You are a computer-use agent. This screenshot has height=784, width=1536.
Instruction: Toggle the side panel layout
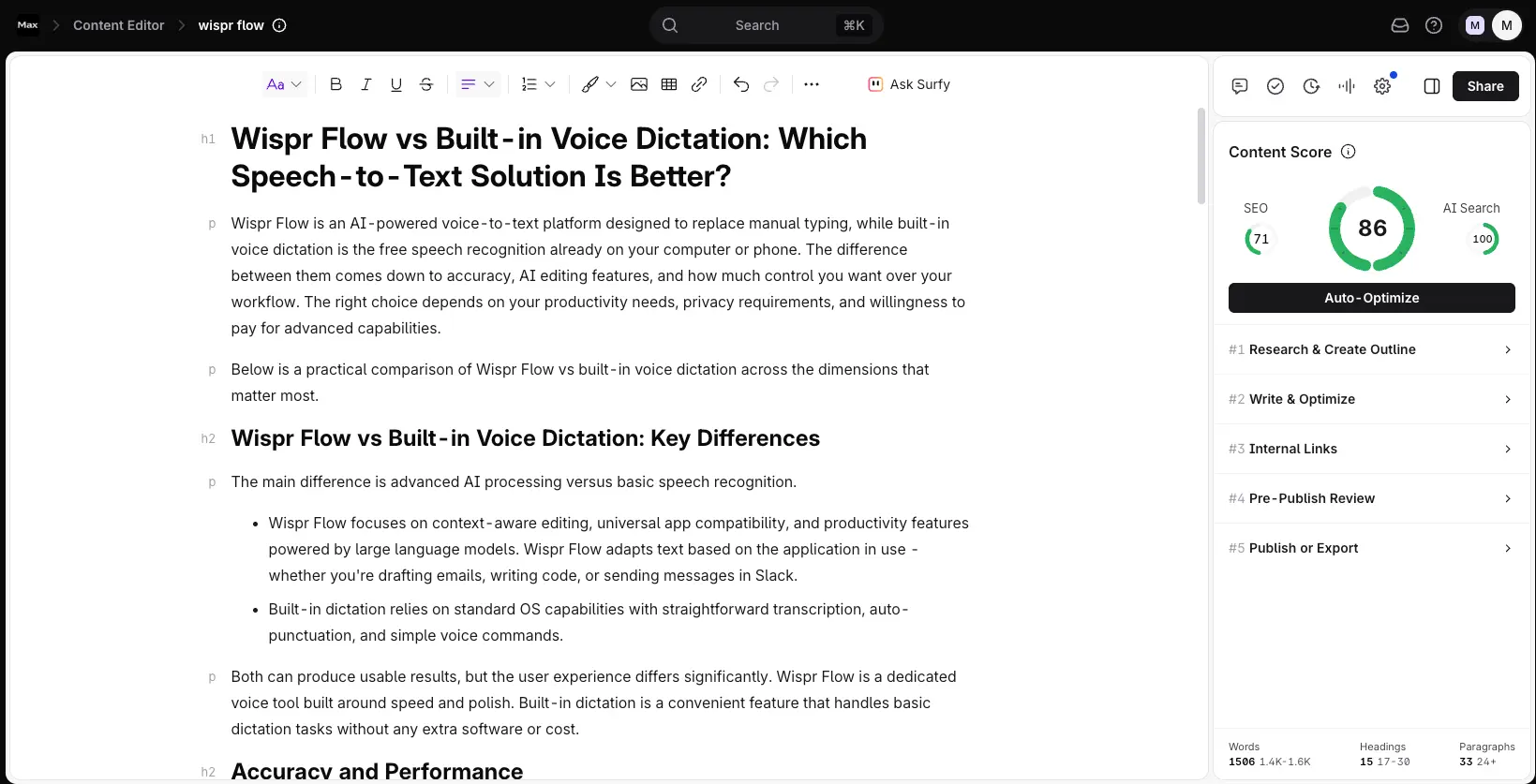click(1432, 86)
